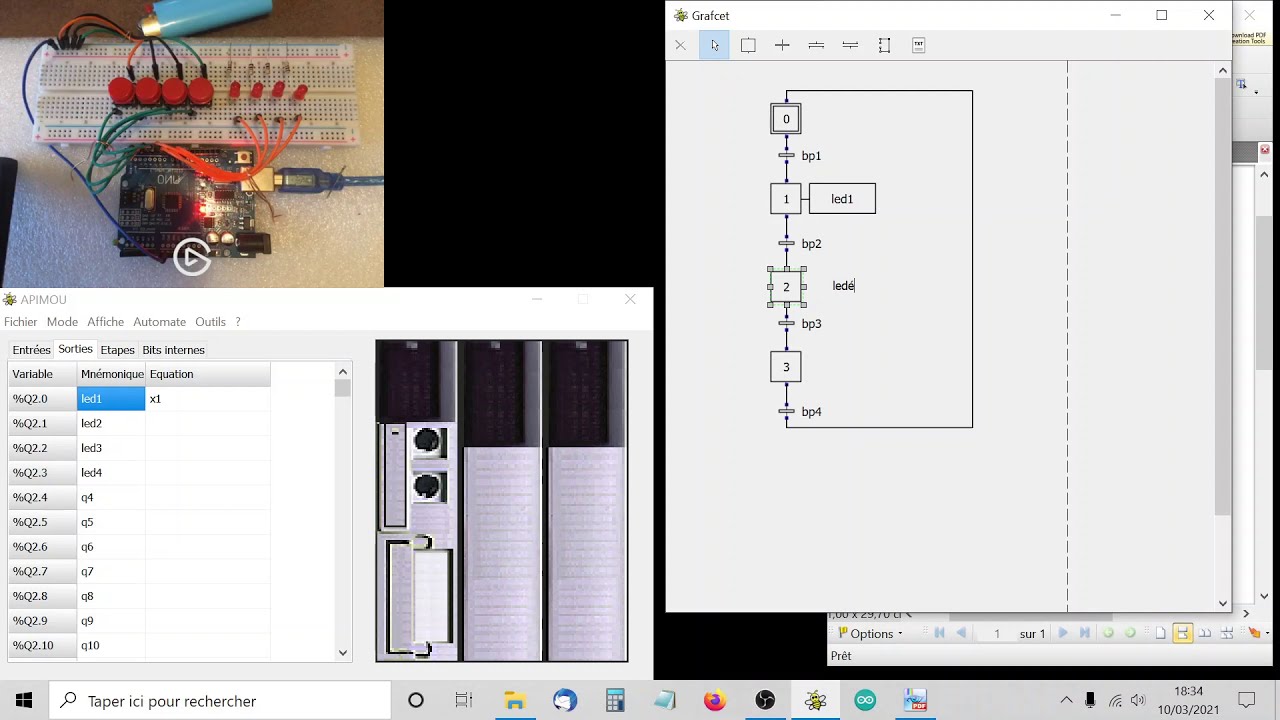Open the Mode menu in APIMOU

[x=62, y=321]
